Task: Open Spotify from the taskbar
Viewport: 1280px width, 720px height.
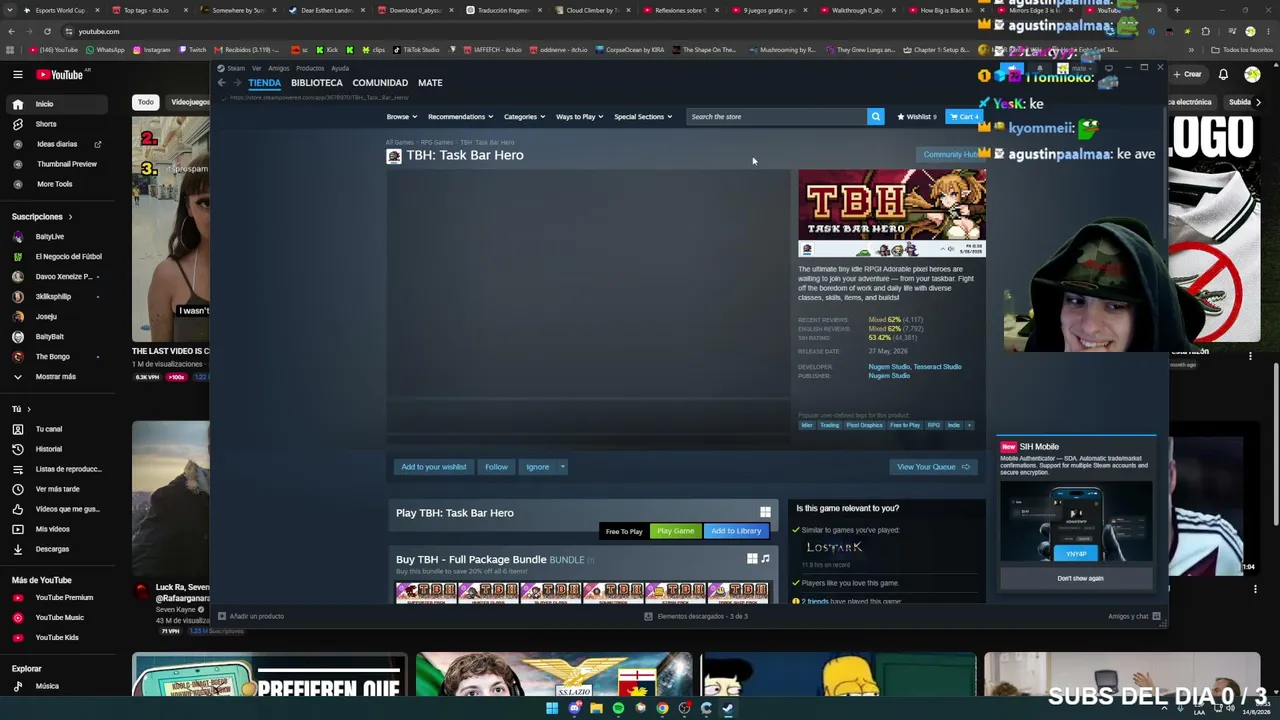Action: coord(618,709)
